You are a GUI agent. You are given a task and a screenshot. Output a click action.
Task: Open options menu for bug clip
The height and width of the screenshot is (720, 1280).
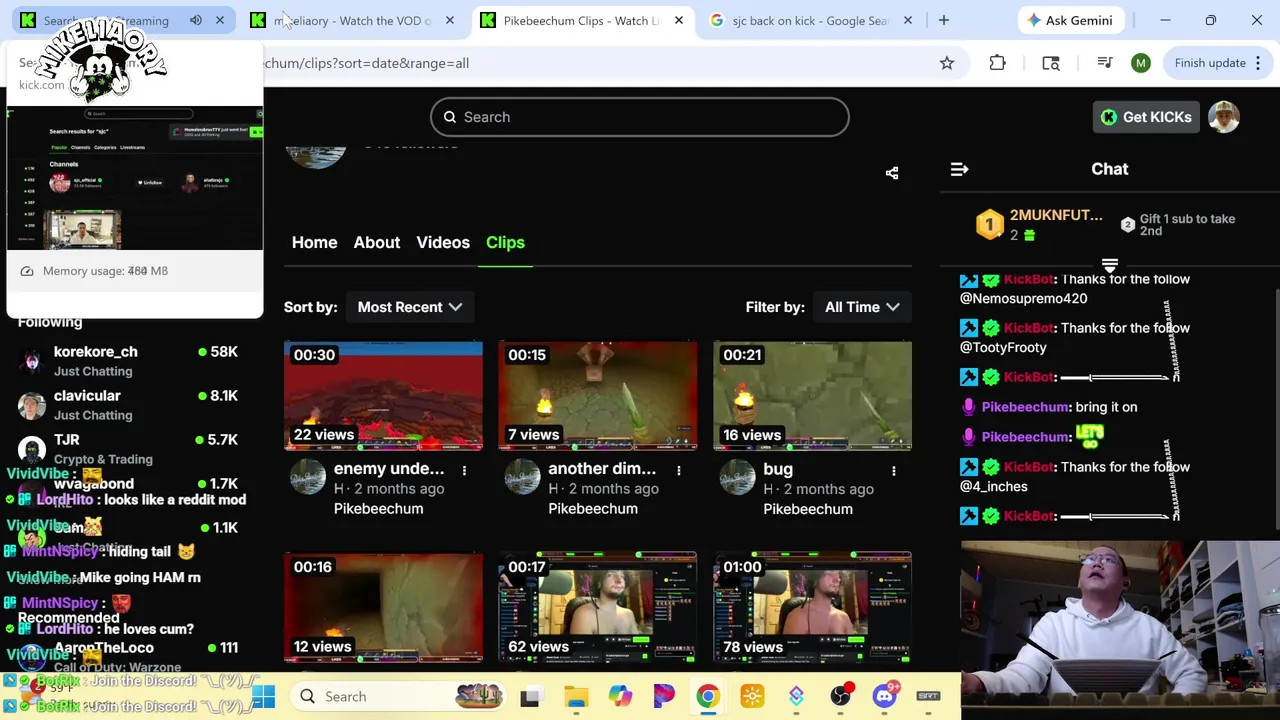pos(894,470)
